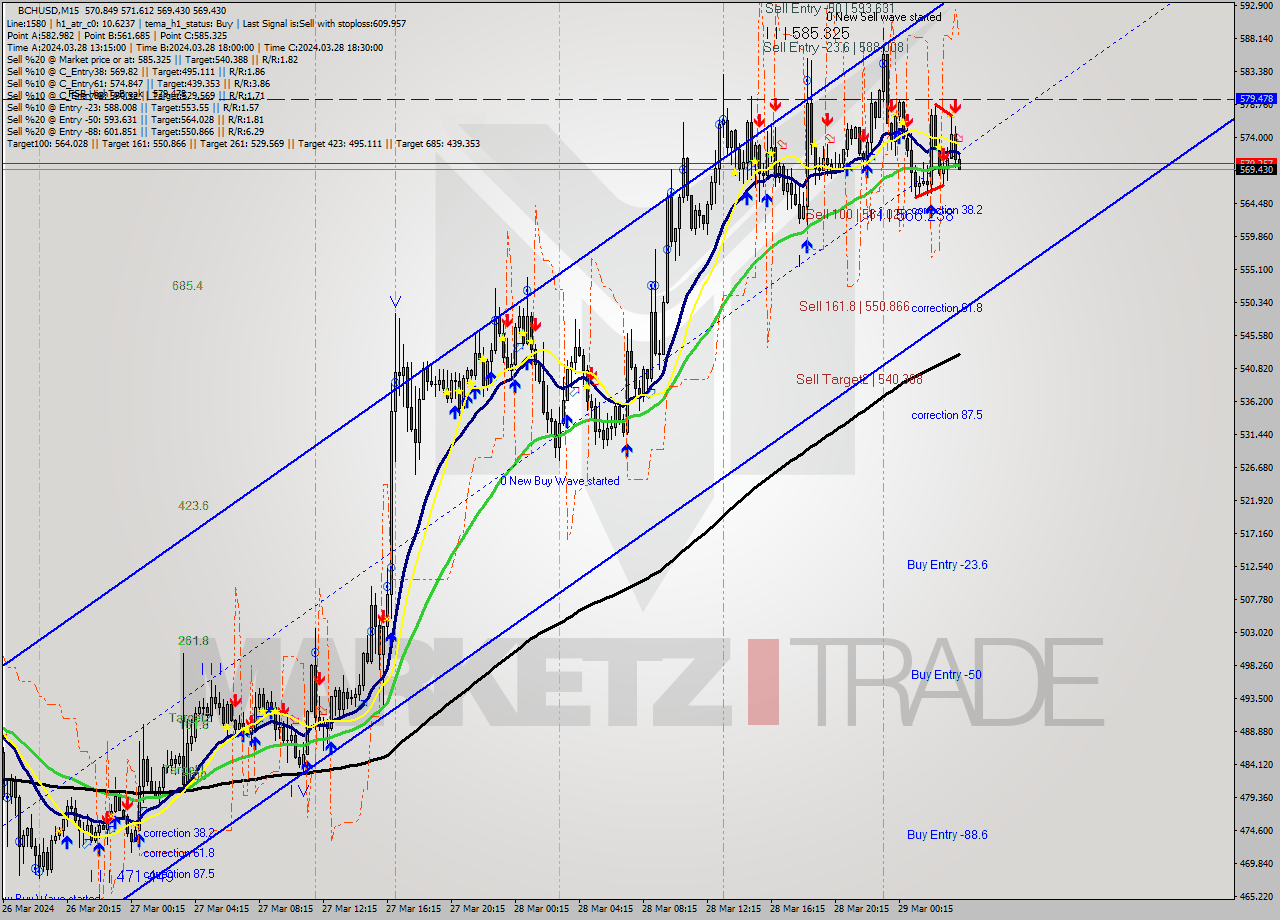Click the '28 Mar 12:15' time axis label
Viewport: 1280px width, 920px height.
click(734, 909)
